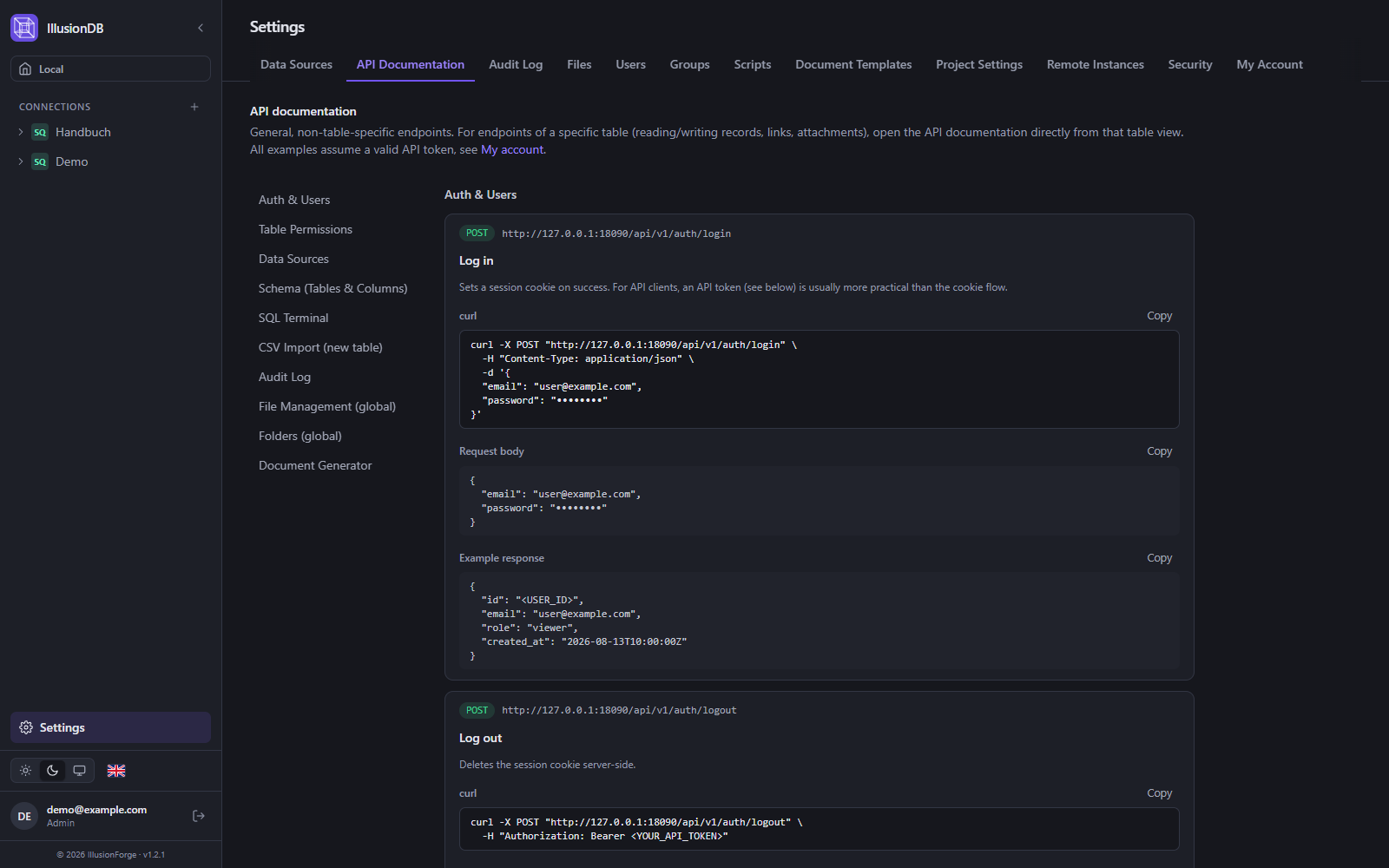Follow the My account link

pos(512,149)
